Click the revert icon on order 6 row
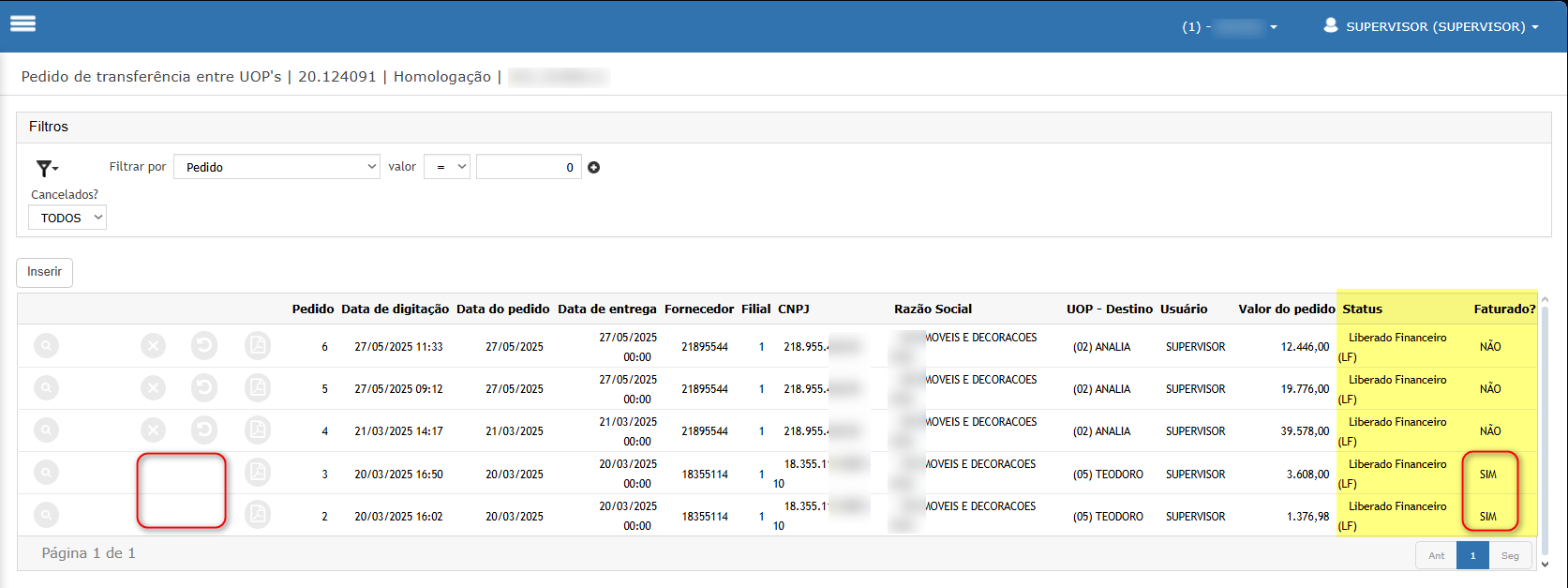Screen dimensions: 1568x588 tap(204, 346)
